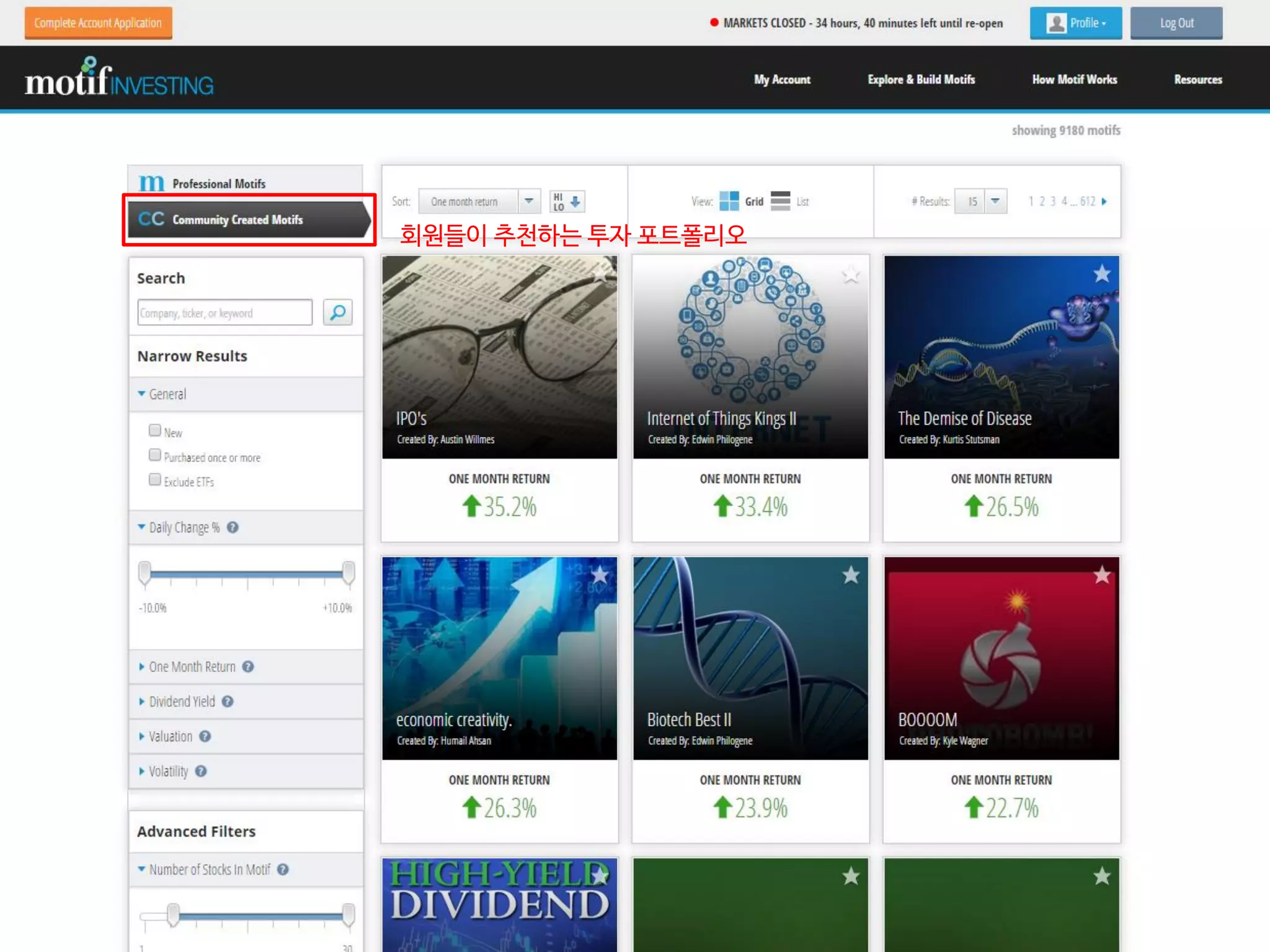This screenshot has height=952, width=1270.
Task: Click the search magnifier icon button
Action: pyautogui.click(x=337, y=312)
